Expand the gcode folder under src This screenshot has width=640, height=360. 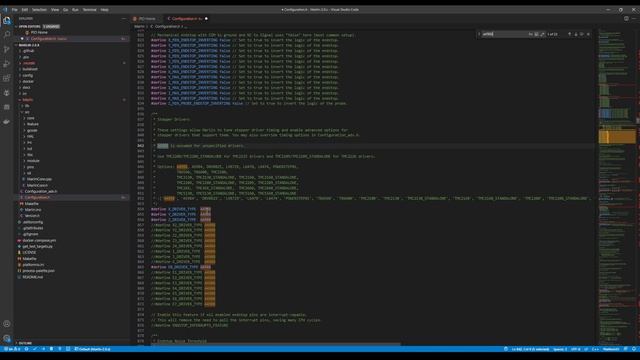32,130
